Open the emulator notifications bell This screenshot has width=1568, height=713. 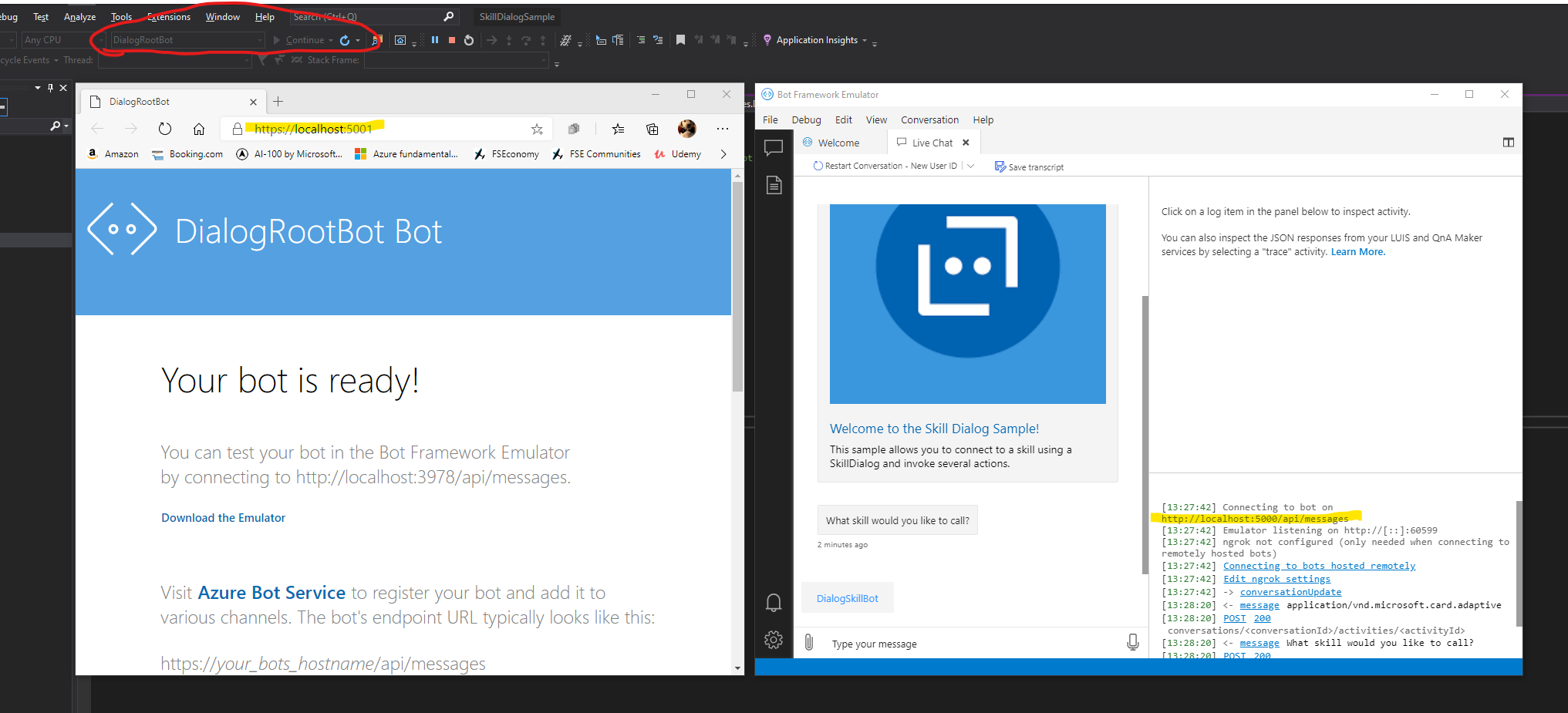pyautogui.click(x=774, y=603)
